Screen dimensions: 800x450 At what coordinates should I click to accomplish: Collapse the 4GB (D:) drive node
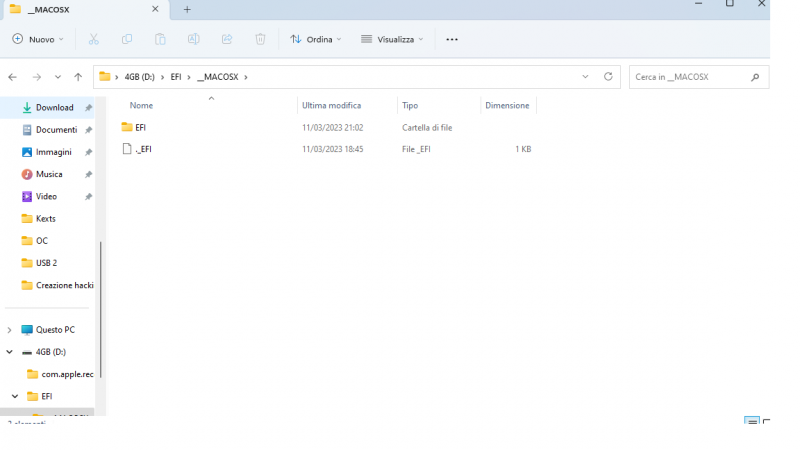(10, 352)
